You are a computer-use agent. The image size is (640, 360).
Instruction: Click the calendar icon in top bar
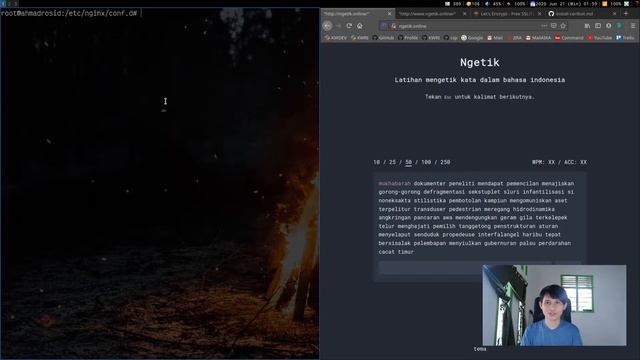[x=532, y=4]
